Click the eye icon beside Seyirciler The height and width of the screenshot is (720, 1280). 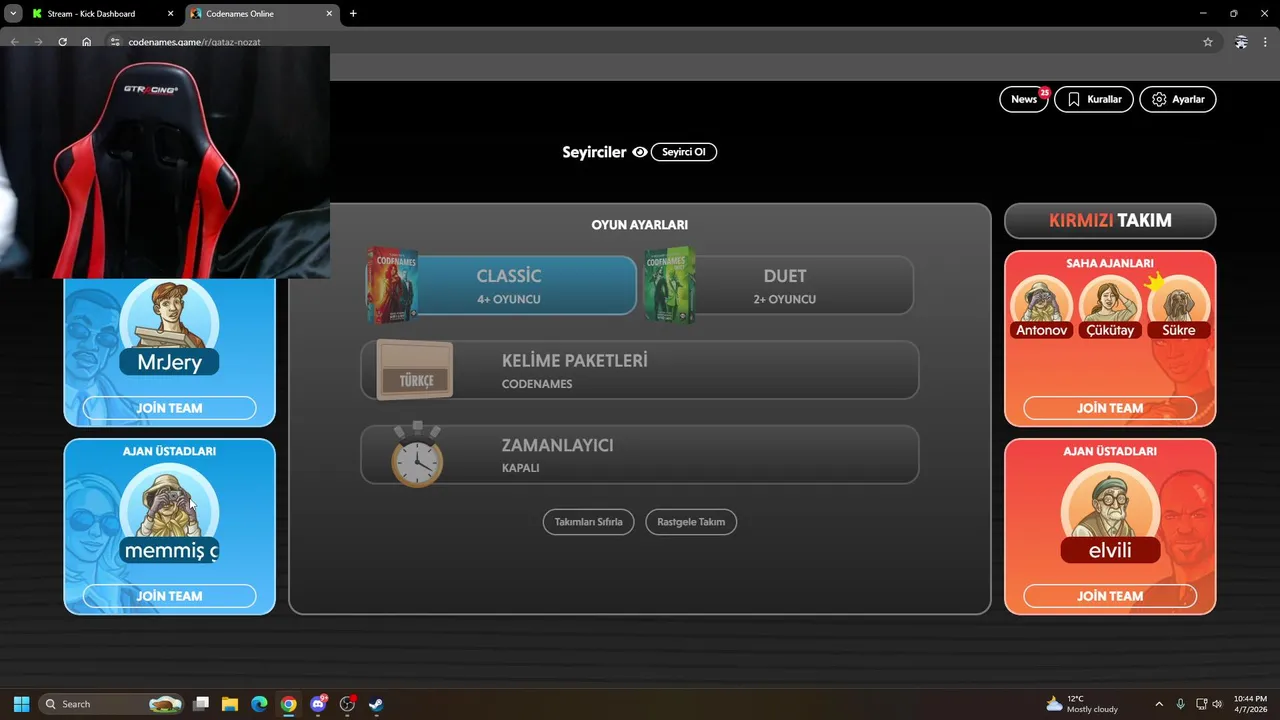tap(640, 152)
